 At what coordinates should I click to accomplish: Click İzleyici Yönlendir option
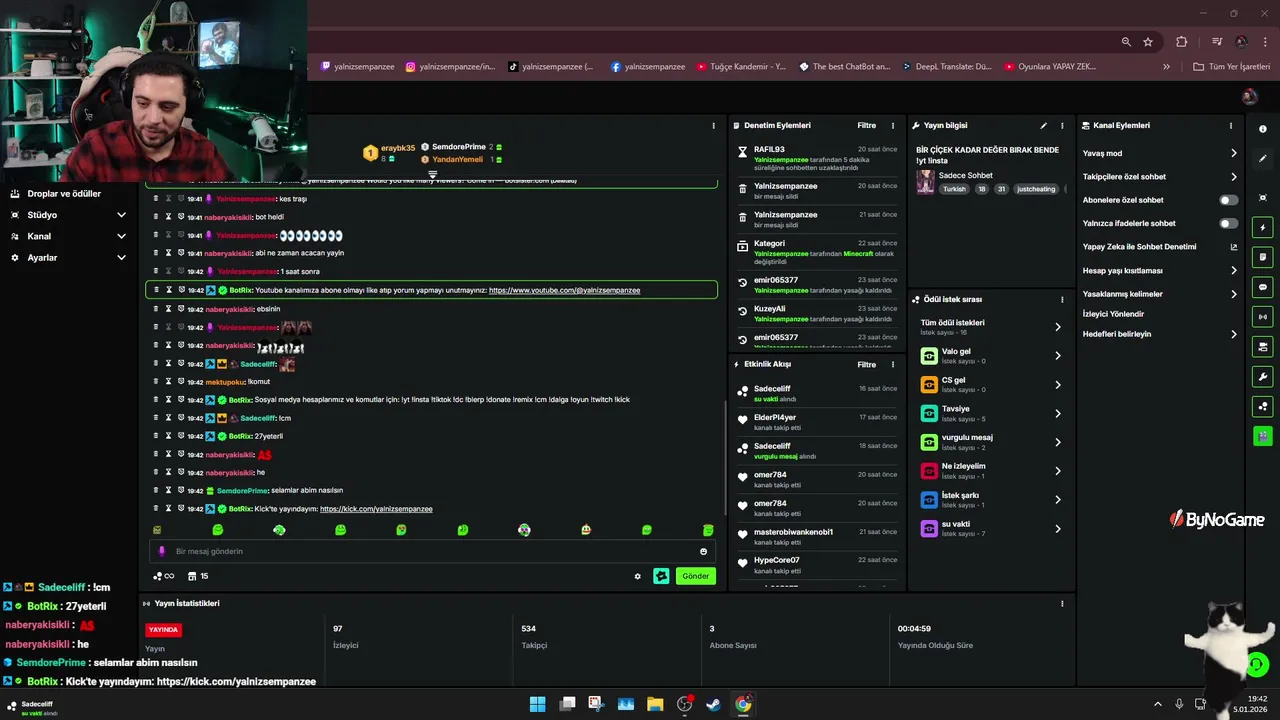[1113, 314]
